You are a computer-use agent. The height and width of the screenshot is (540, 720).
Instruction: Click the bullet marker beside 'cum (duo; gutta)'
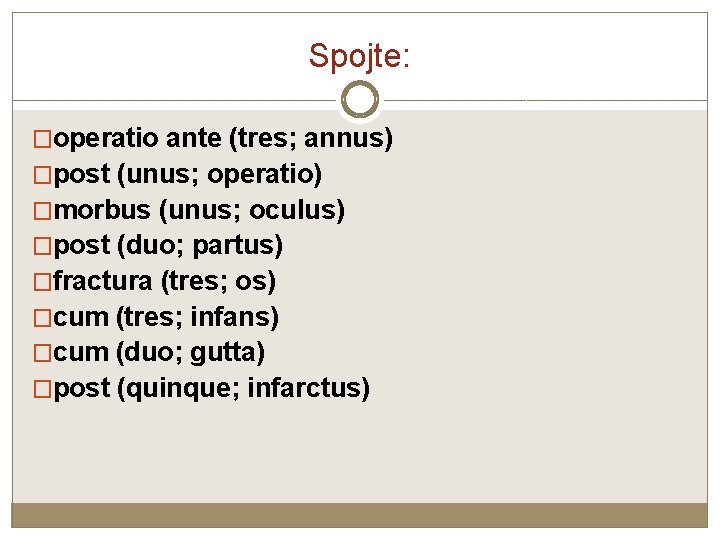pyautogui.click(x=42, y=353)
